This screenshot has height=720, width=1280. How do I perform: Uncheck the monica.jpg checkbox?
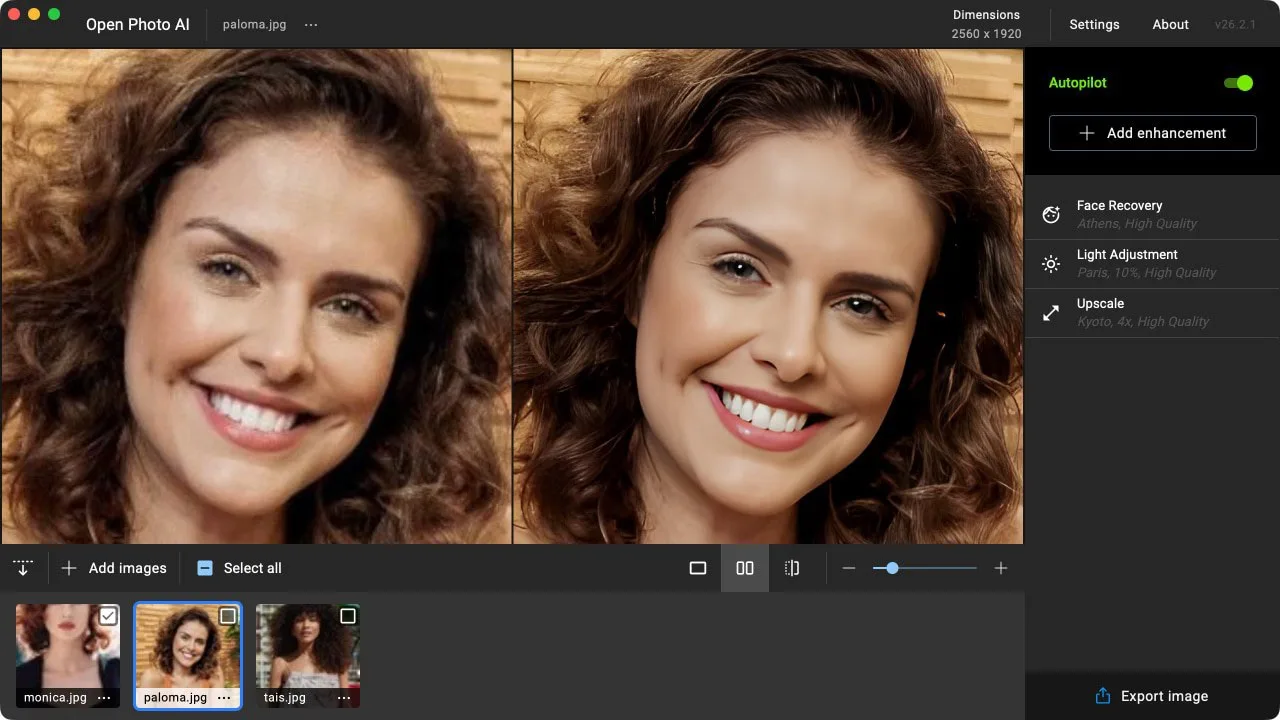tap(108, 616)
